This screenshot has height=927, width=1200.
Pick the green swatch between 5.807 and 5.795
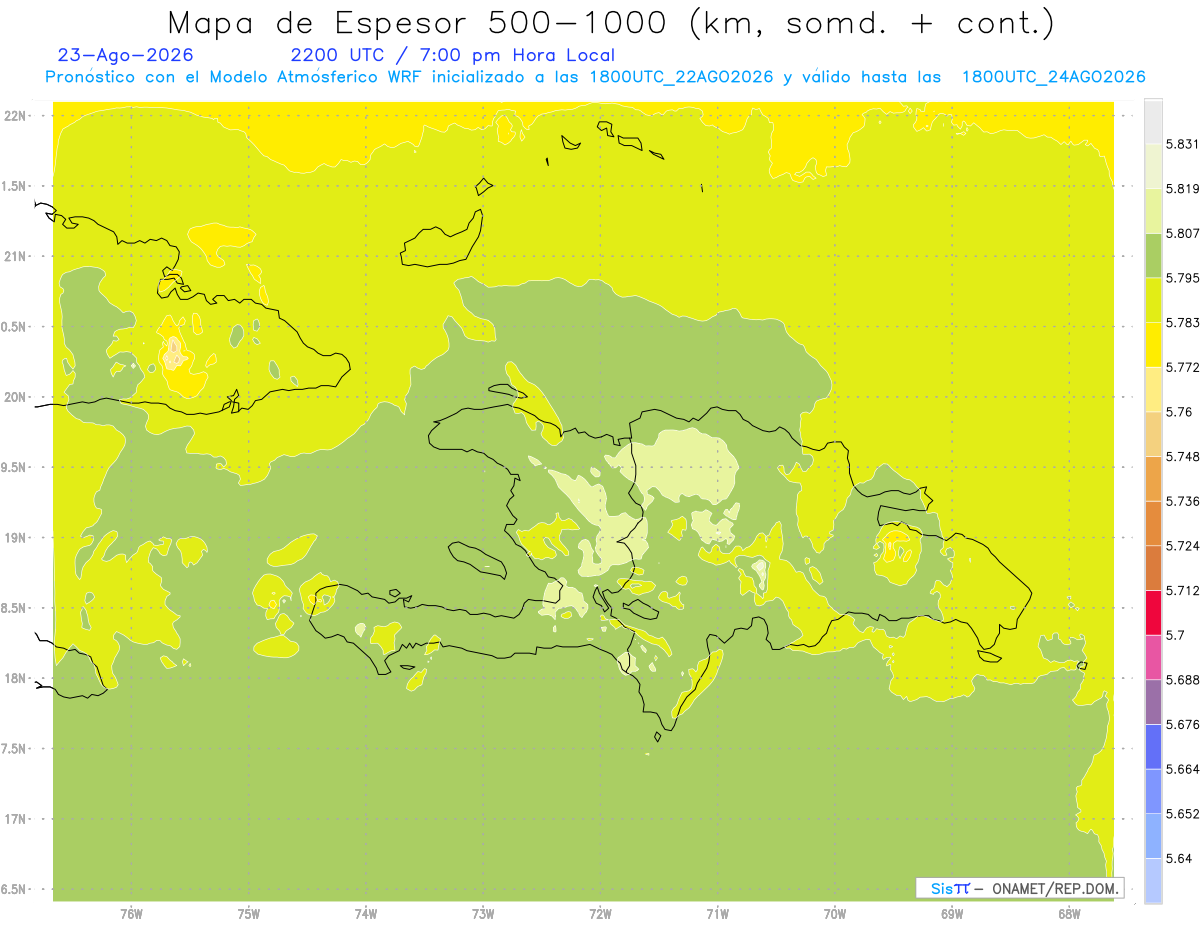click(1153, 255)
